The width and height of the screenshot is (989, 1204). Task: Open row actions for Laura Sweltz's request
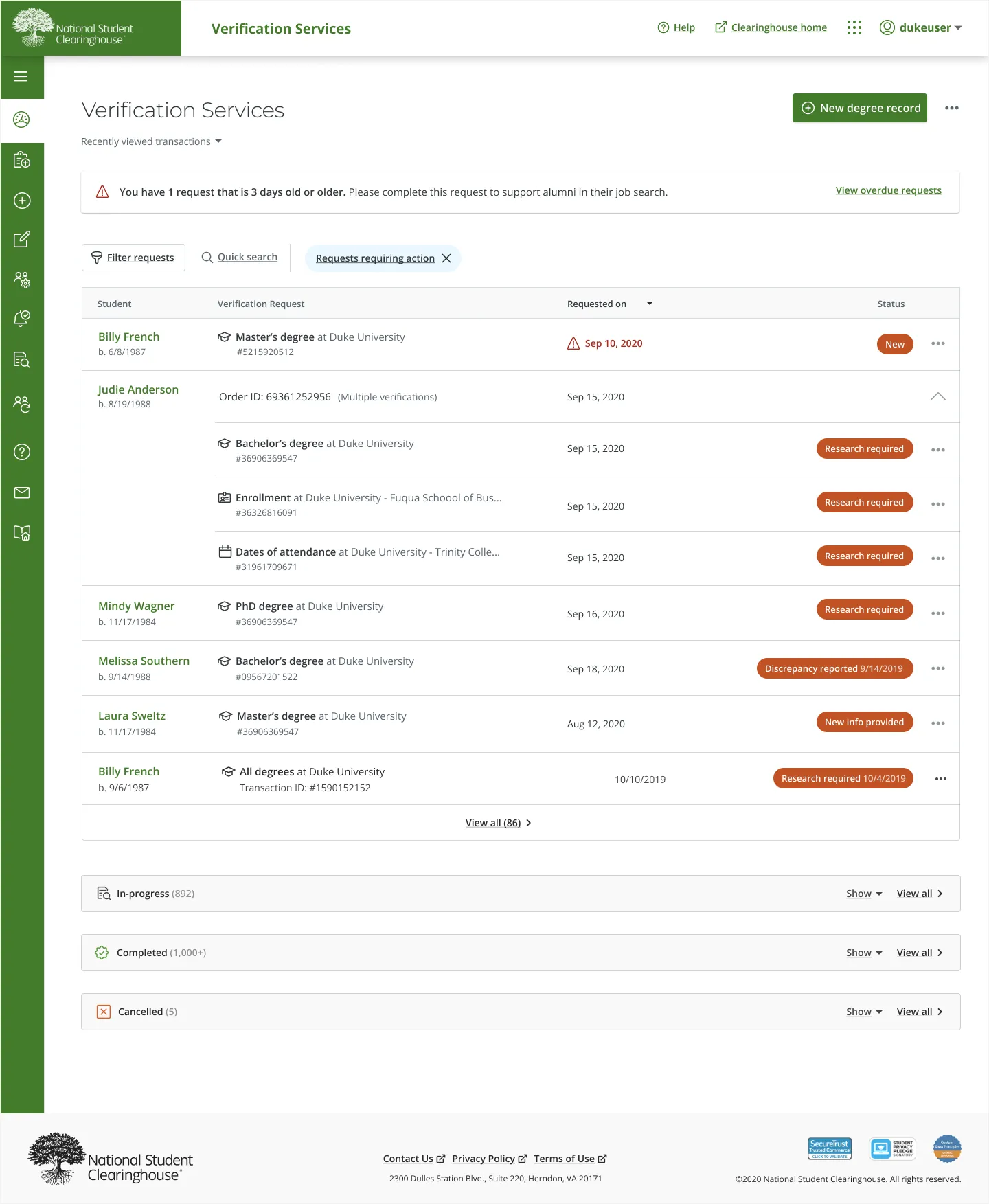point(938,723)
